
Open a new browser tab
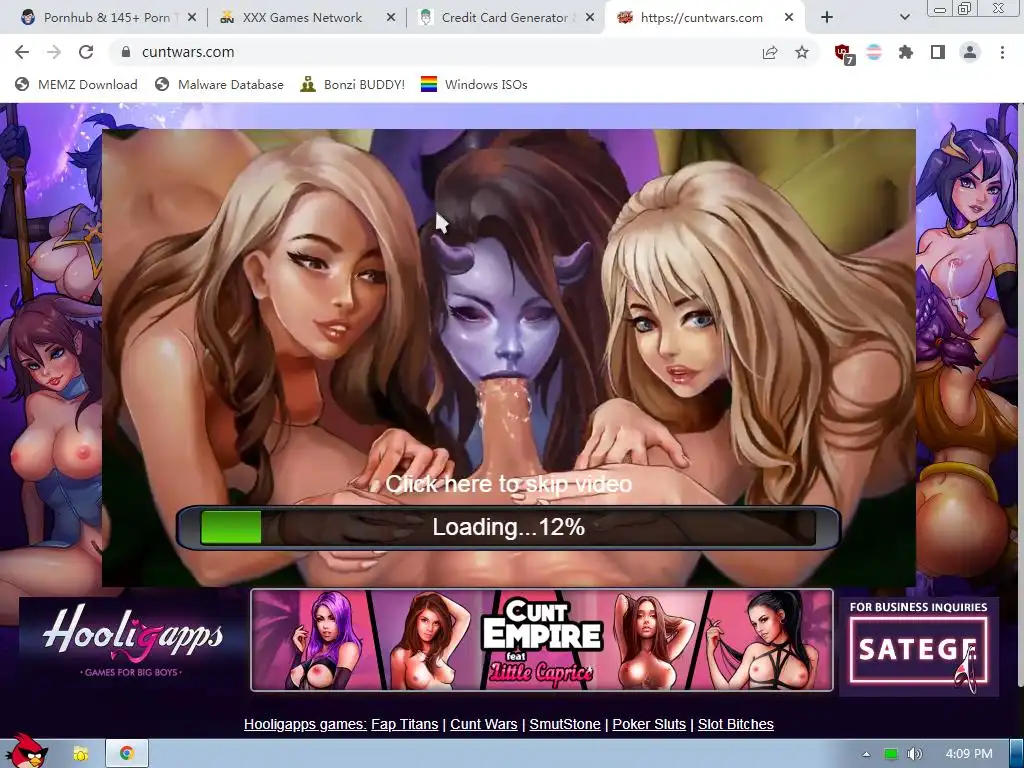pyautogui.click(x=827, y=18)
